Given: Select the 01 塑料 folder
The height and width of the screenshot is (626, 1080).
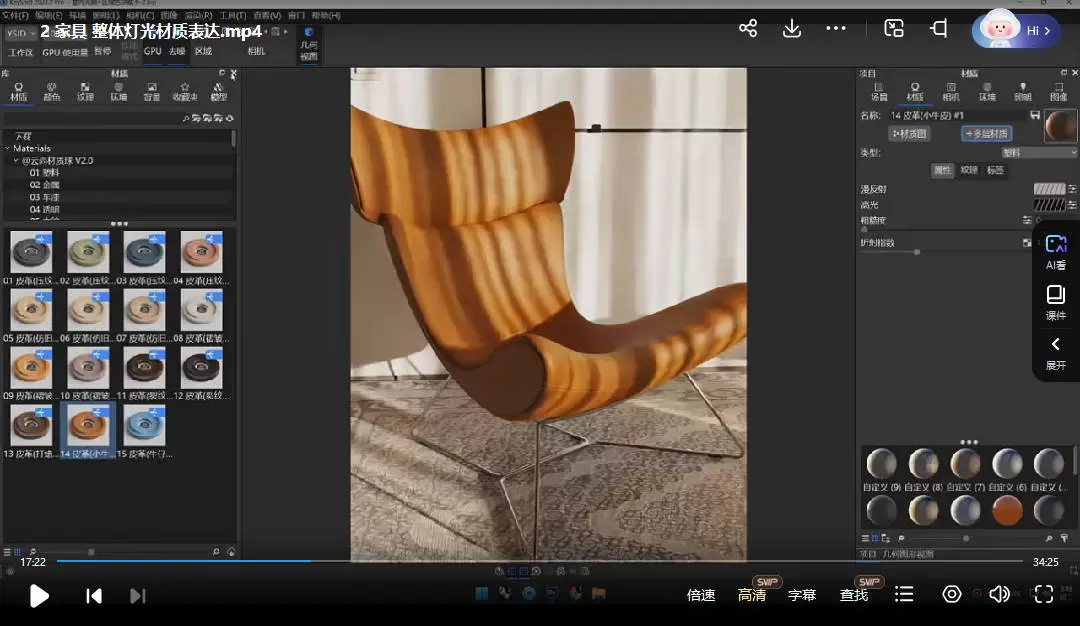Looking at the screenshot, I should click(44, 173).
